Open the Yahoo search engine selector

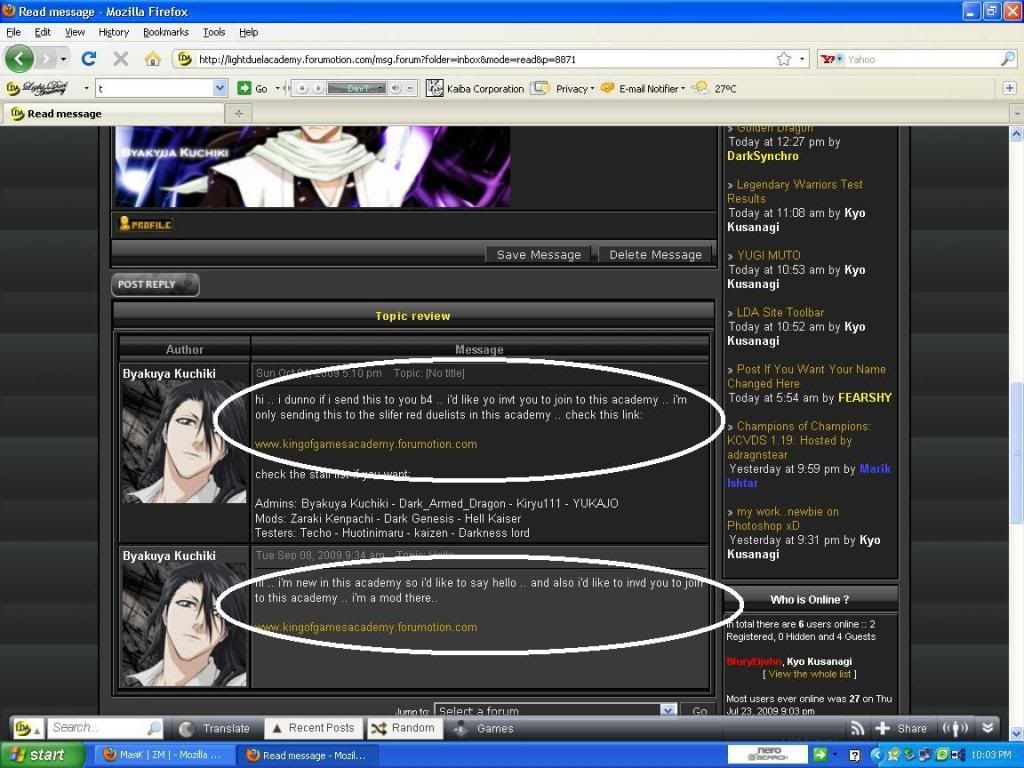click(831, 59)
